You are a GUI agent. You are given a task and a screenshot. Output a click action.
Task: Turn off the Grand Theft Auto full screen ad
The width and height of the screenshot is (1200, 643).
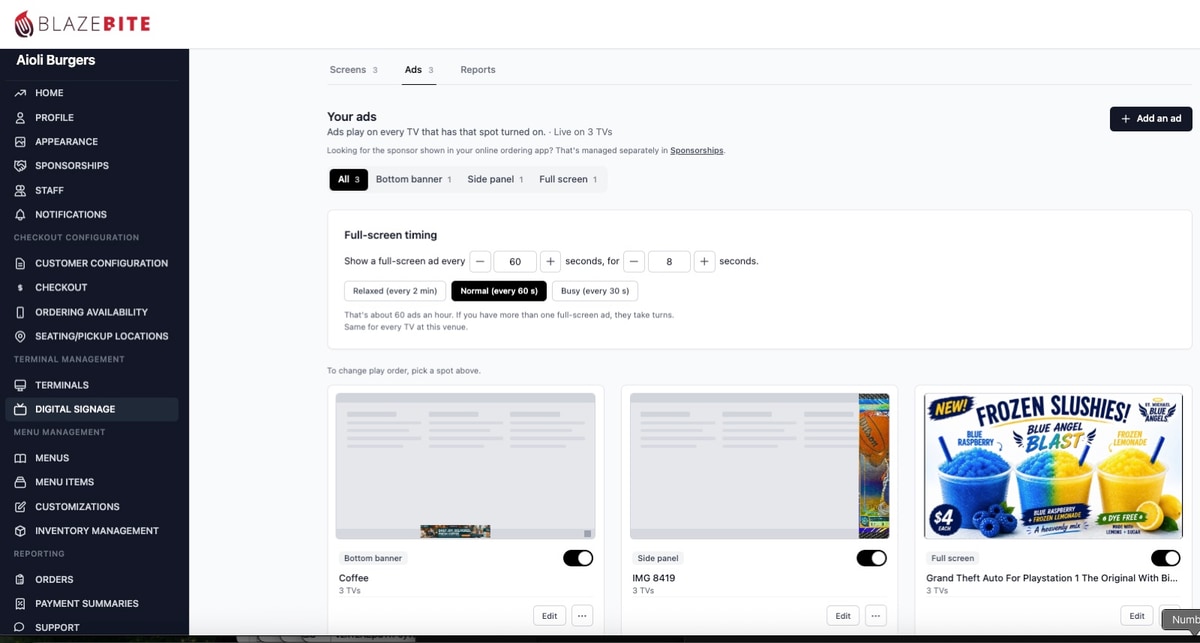pyautogui.click(x=1165, y=558)
